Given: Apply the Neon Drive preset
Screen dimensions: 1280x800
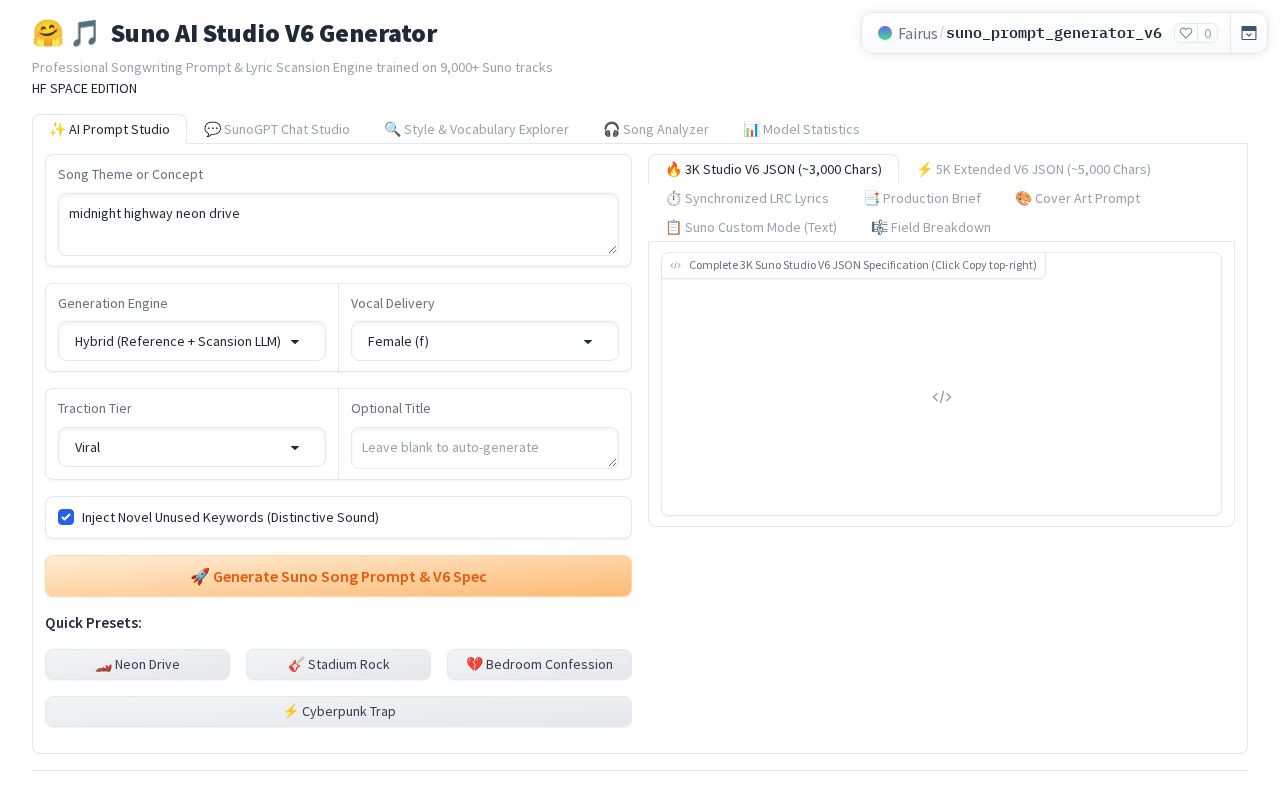Looking at the screenshot, I should coord(137,664).
